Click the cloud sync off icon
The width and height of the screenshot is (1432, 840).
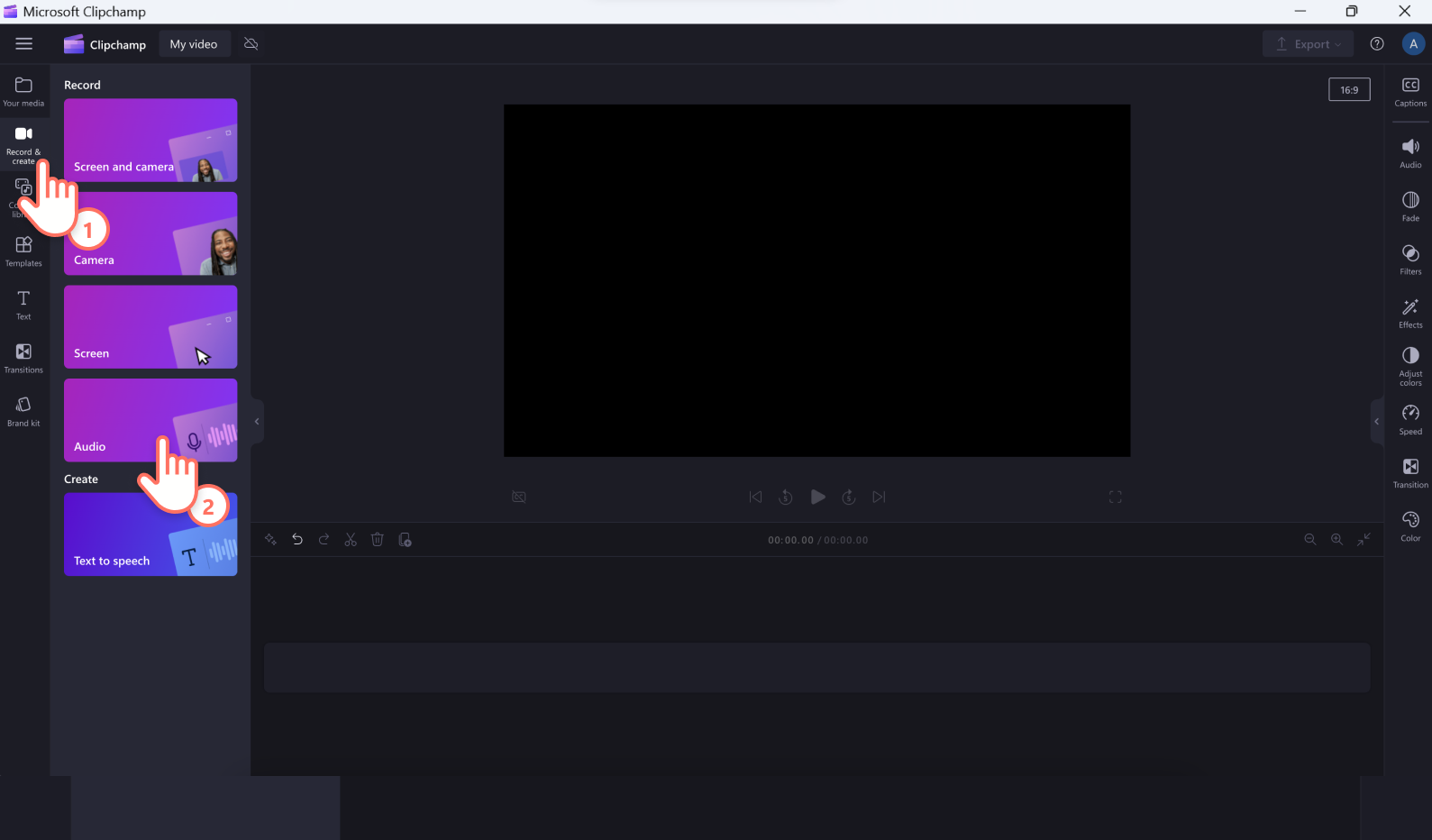click(x=251, y=44)
